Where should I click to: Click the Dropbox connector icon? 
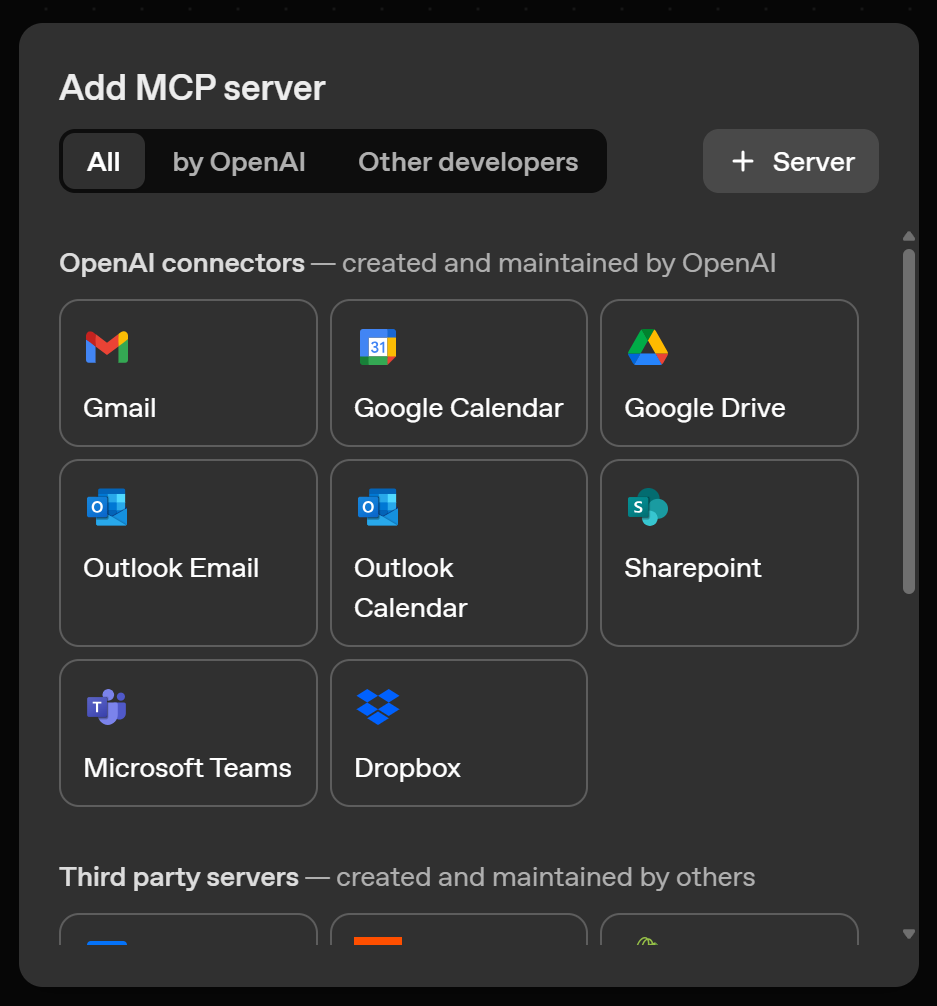click(375, 707)
